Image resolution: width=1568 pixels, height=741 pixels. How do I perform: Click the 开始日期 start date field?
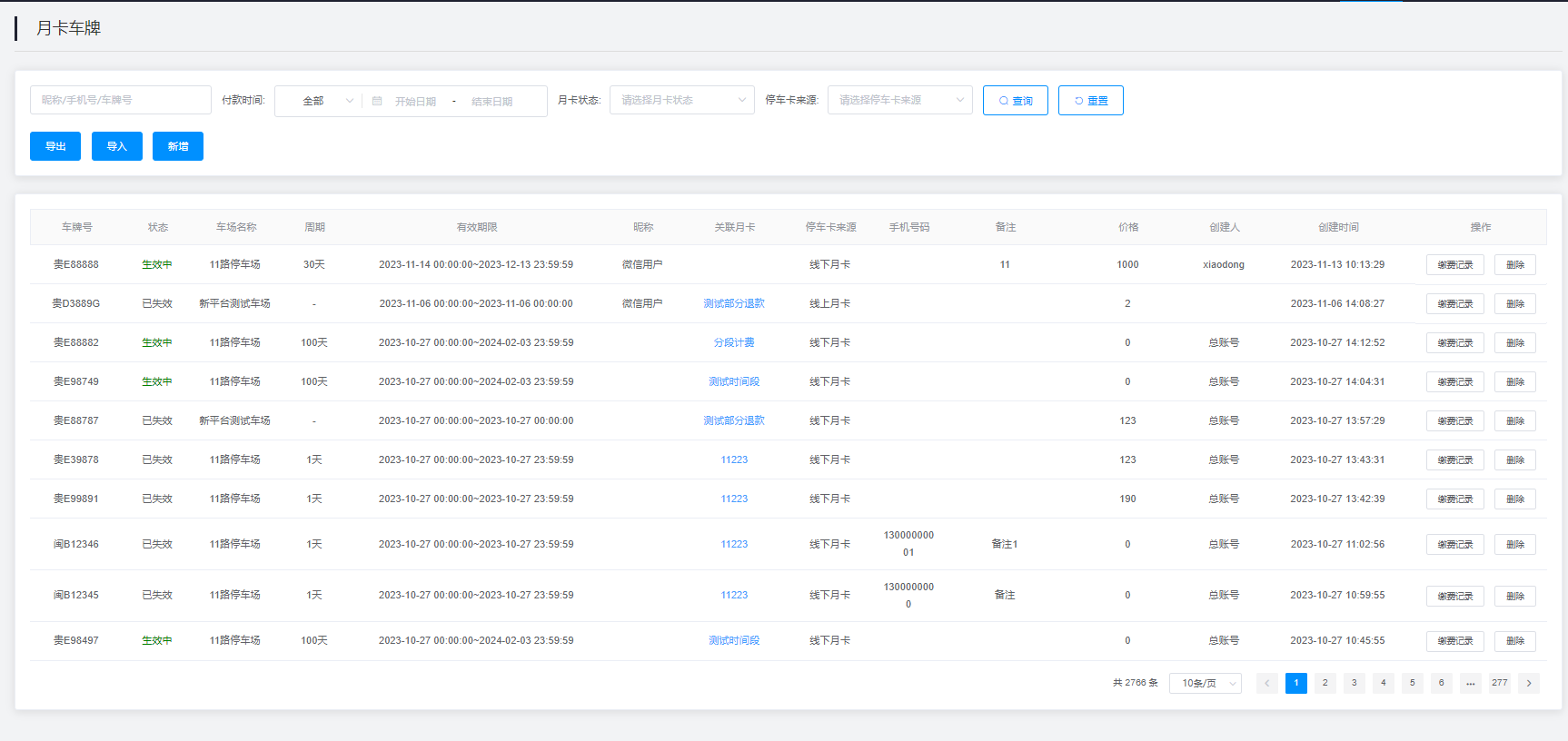click(416, 102)
